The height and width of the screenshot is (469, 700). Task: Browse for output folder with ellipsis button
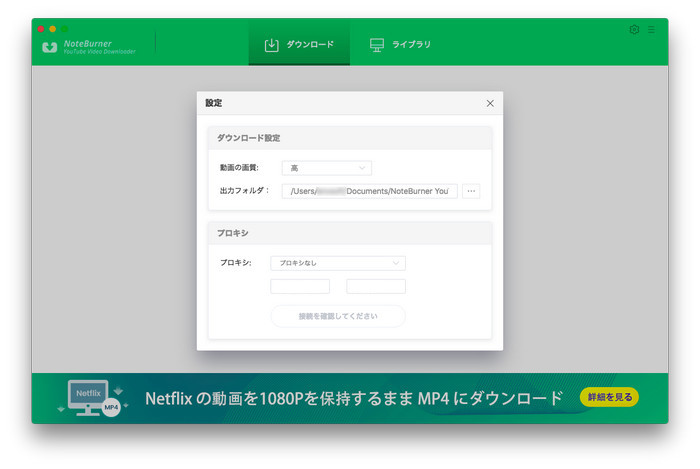[471, 191]
